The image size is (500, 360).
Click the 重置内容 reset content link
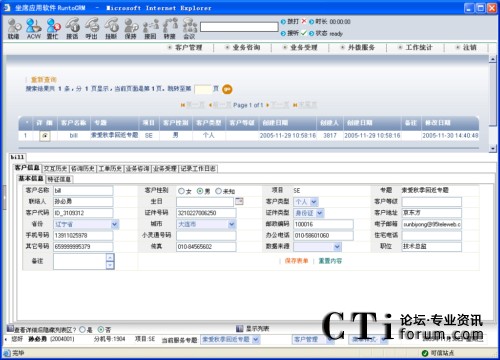pyautogui.click(x=330, y=261)
